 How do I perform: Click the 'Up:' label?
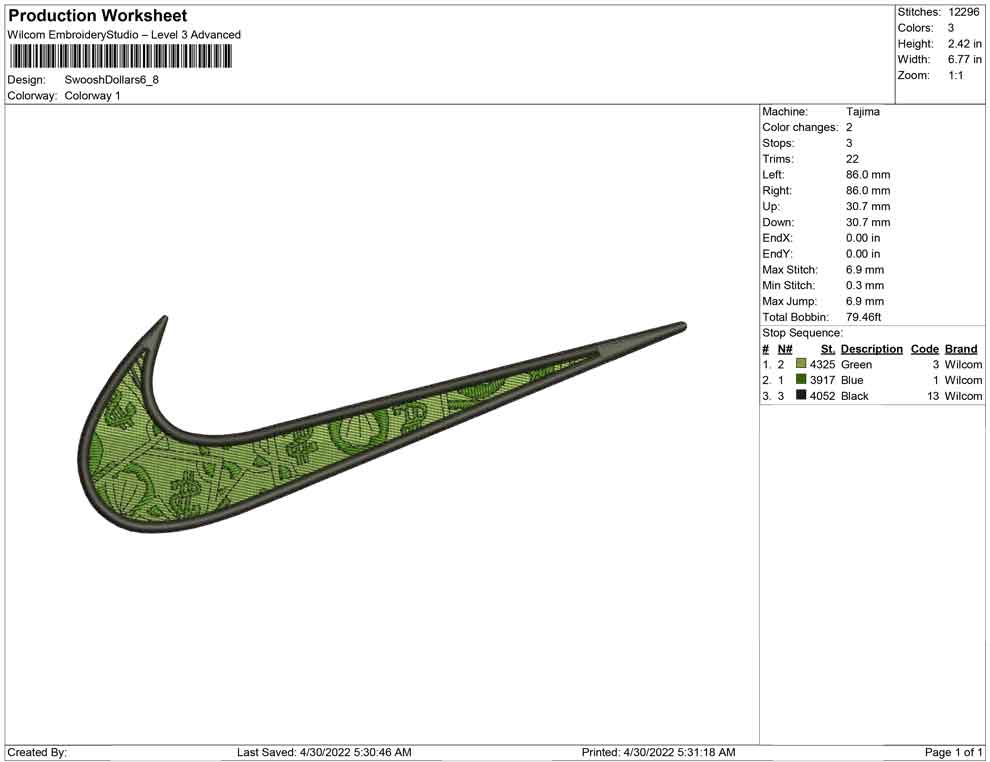click(771, 206)
